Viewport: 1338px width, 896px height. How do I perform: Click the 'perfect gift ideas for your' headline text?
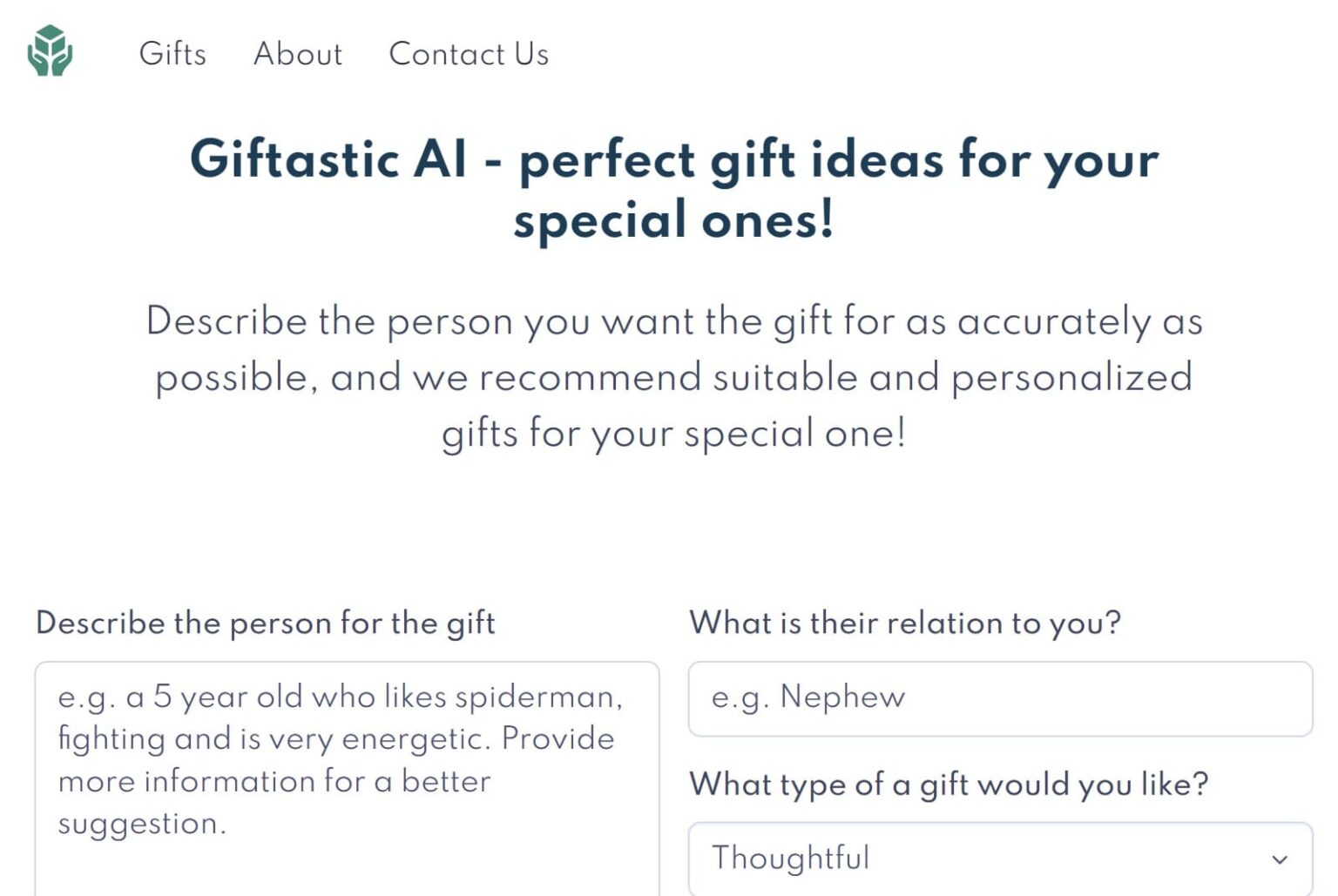coord(838,161)
